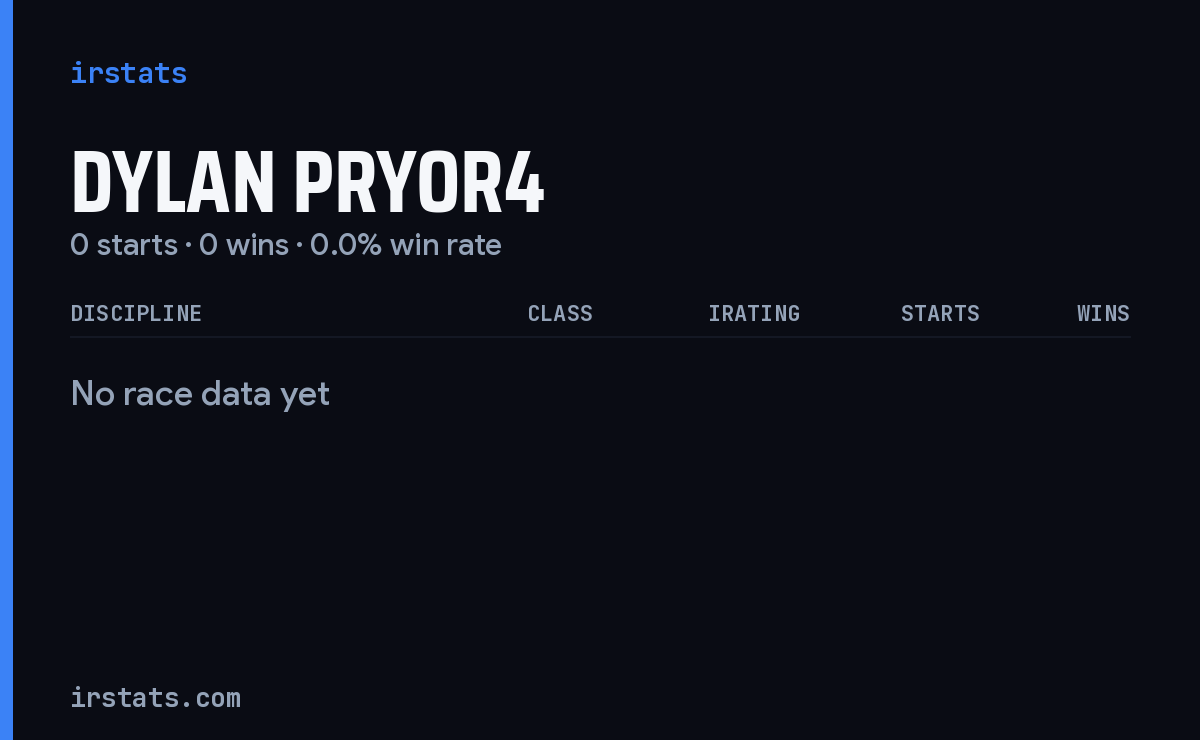
Task: Click the blue vertical accent bar
Action: tap(6, 370)
